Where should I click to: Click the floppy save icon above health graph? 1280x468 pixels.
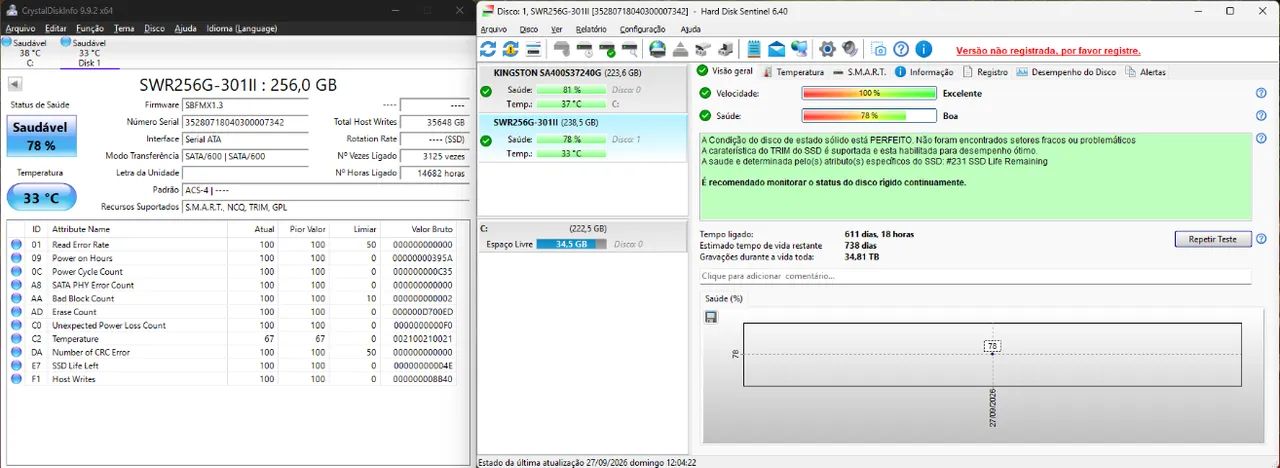[x=711, y=317]
